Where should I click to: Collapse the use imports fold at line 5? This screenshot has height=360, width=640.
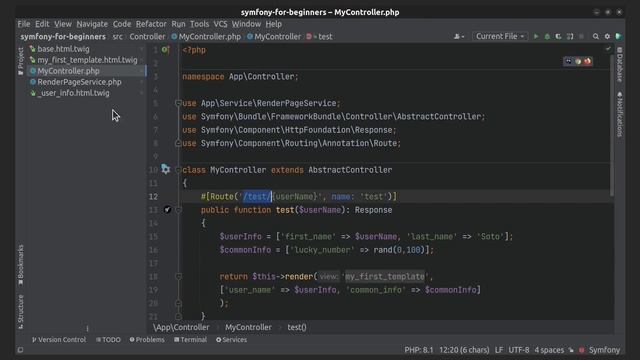point(178,103)
